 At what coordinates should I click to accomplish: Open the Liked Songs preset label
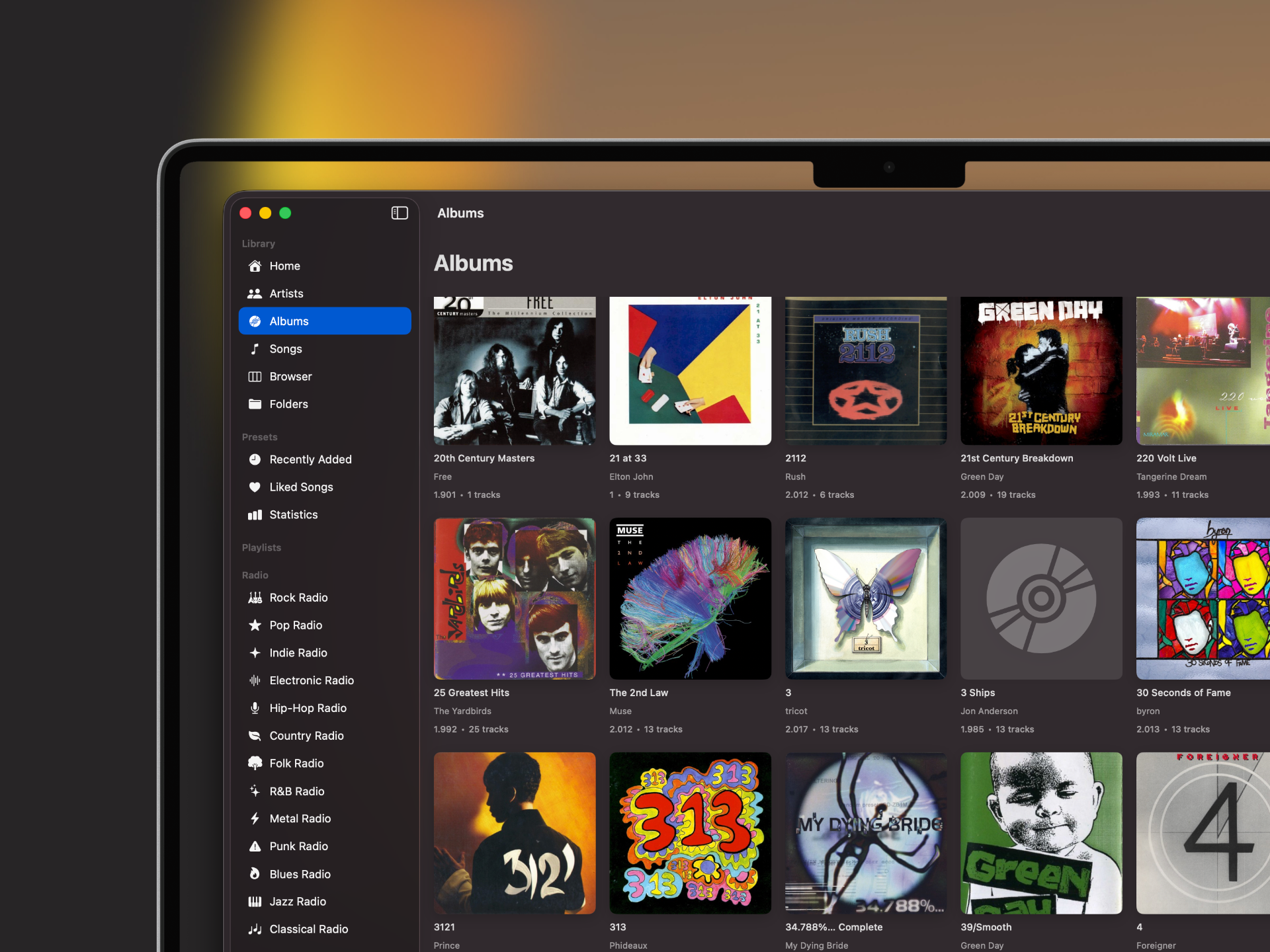(301, 487)
